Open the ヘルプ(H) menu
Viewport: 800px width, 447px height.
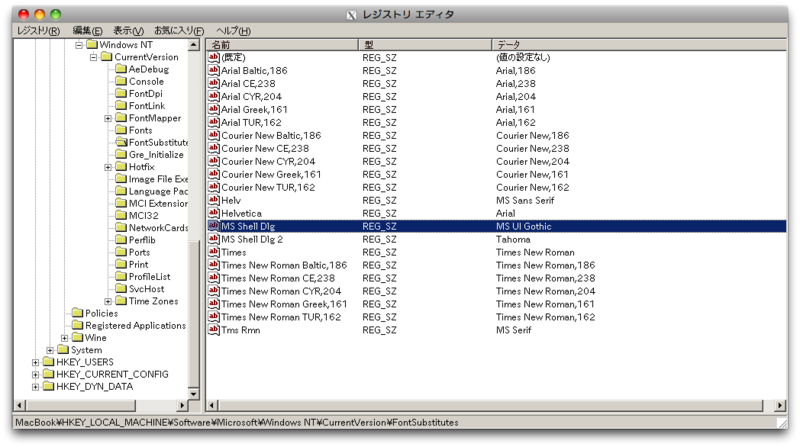tap(233, 31)
